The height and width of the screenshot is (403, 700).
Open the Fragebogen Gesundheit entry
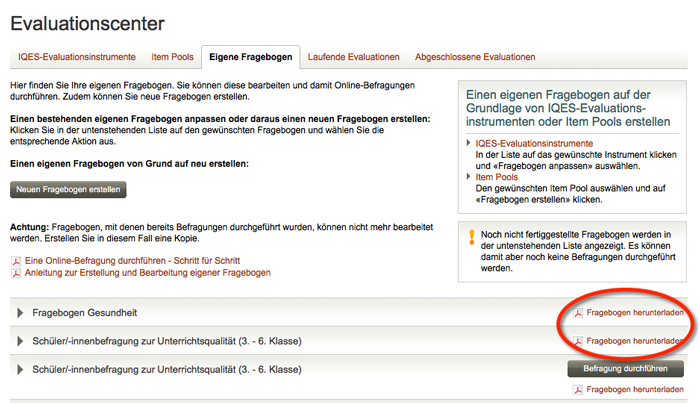tap(85, 313)
